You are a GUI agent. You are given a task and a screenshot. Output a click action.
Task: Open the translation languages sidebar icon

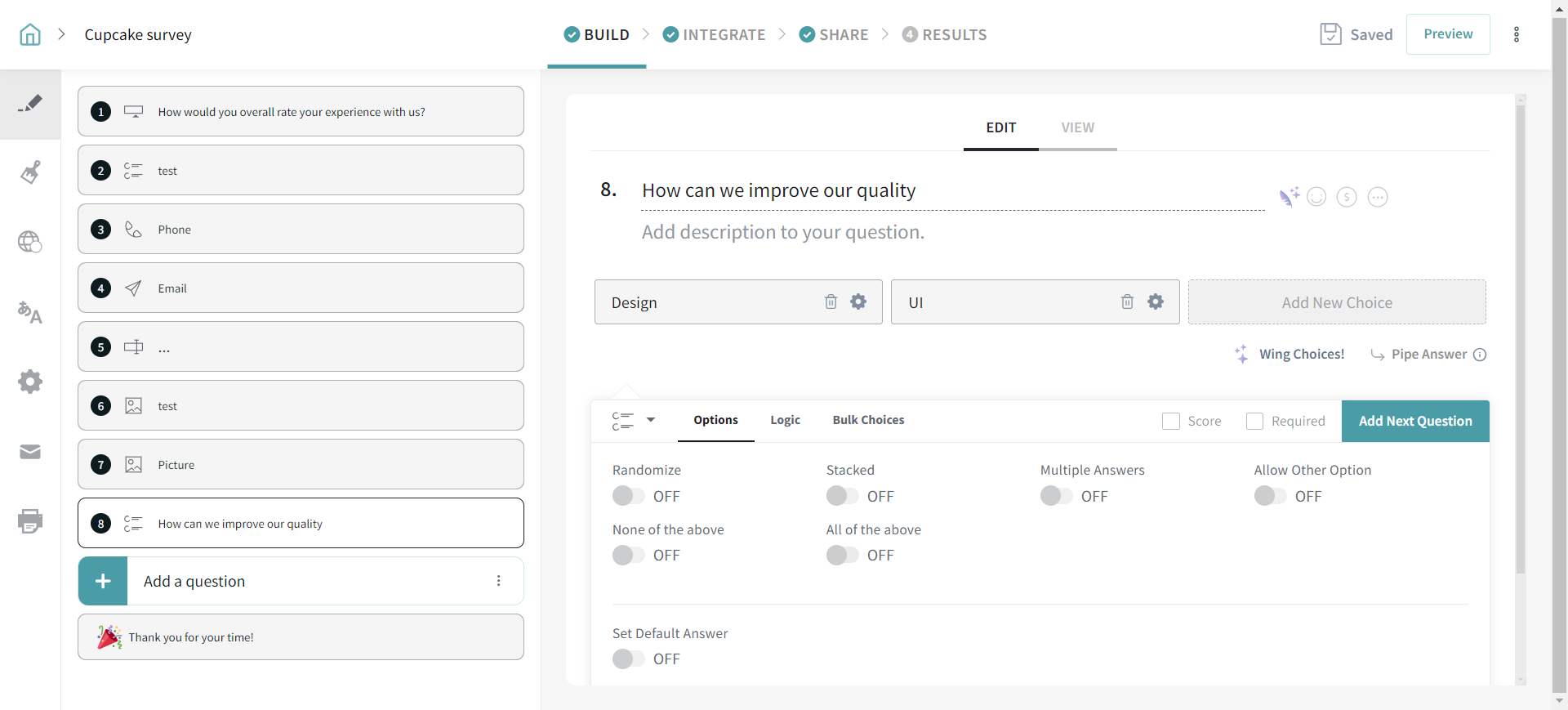(30, 312)
